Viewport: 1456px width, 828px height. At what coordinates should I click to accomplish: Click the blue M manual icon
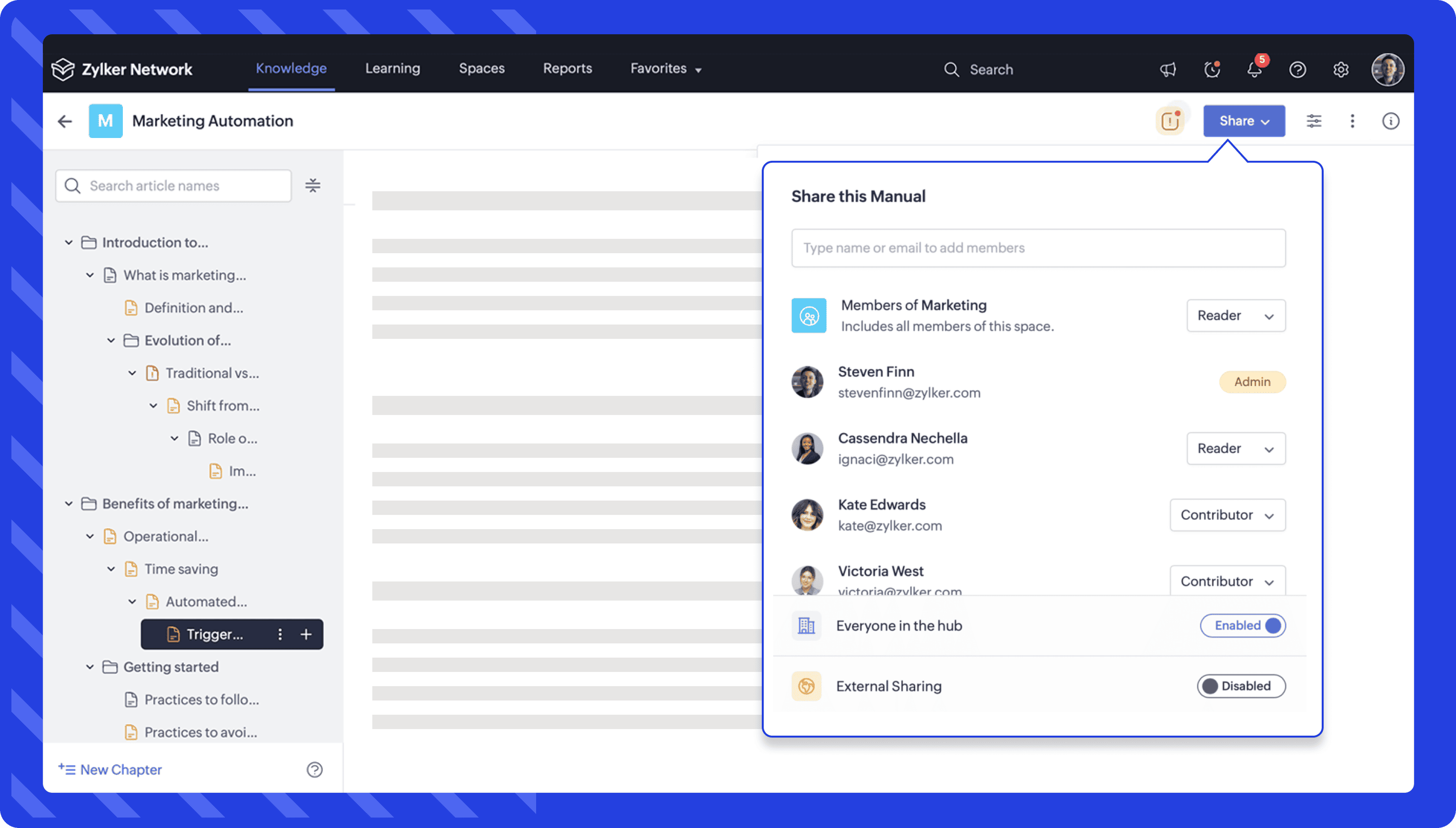[x=105, y=120]
